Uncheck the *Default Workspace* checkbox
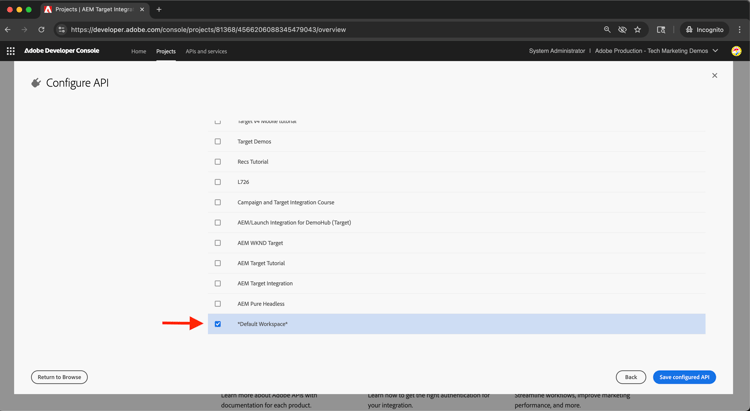 pos(218,324)
